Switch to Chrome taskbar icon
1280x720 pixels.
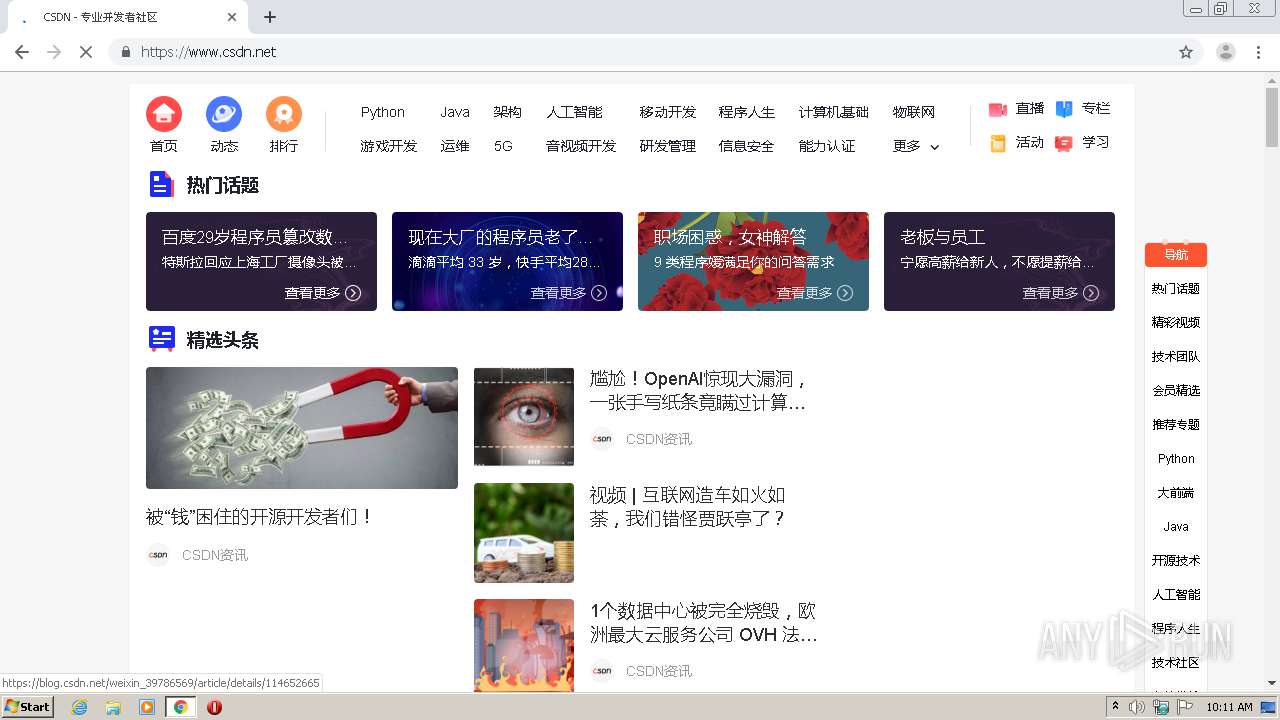pos(180,707)
